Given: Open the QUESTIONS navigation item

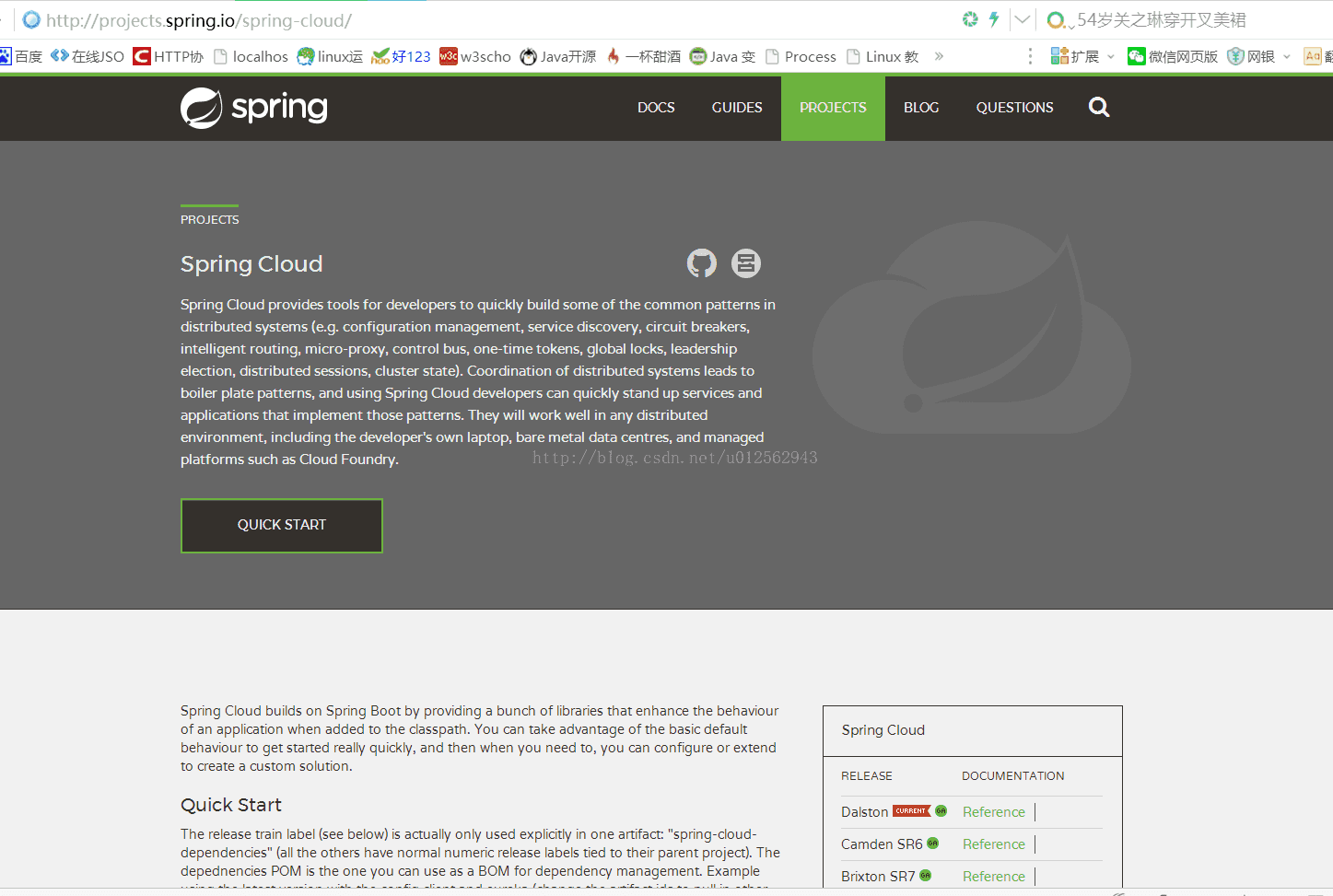Looking at the screenshot, I should (x=1014, y=108).
